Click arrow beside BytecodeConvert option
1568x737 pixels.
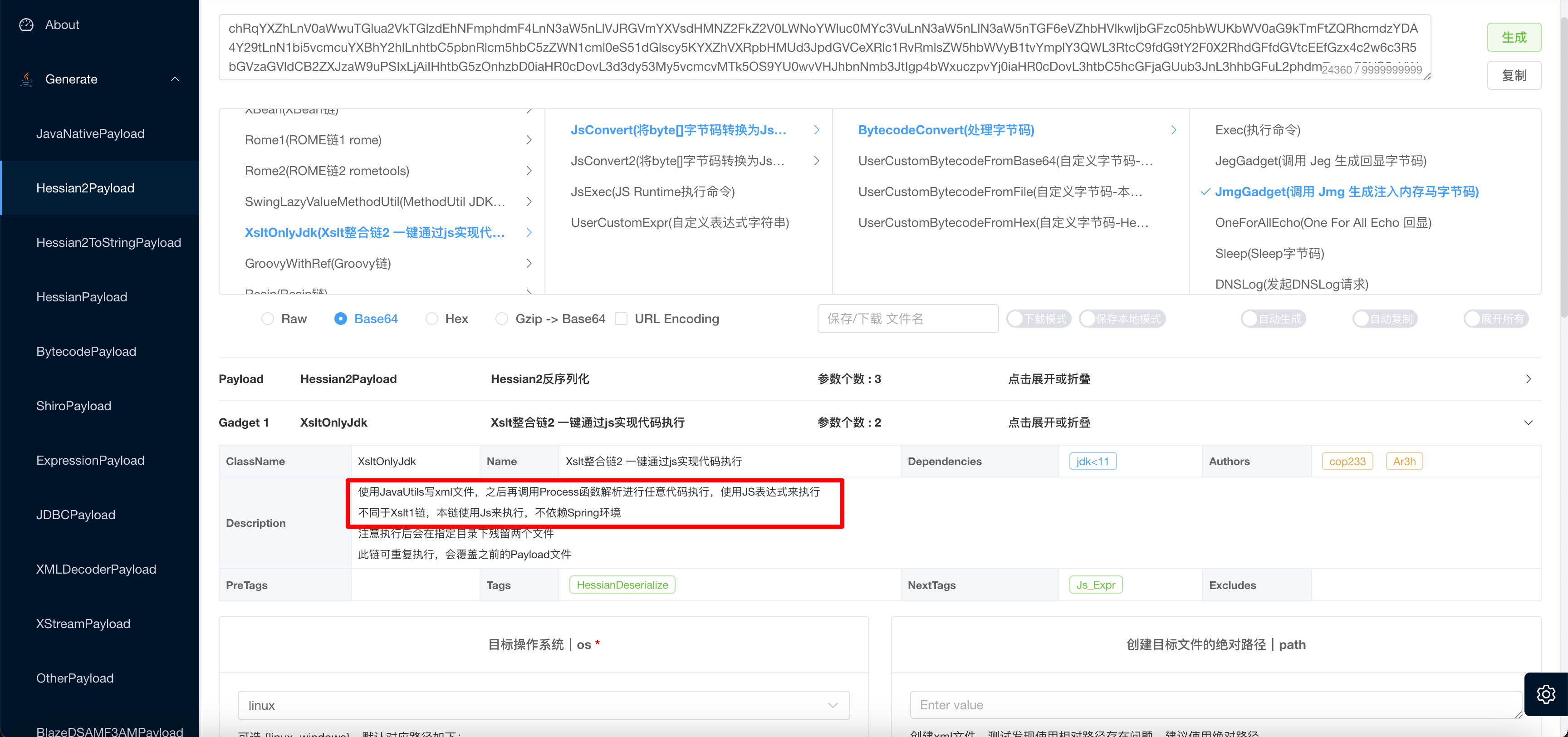(1173, 130)
